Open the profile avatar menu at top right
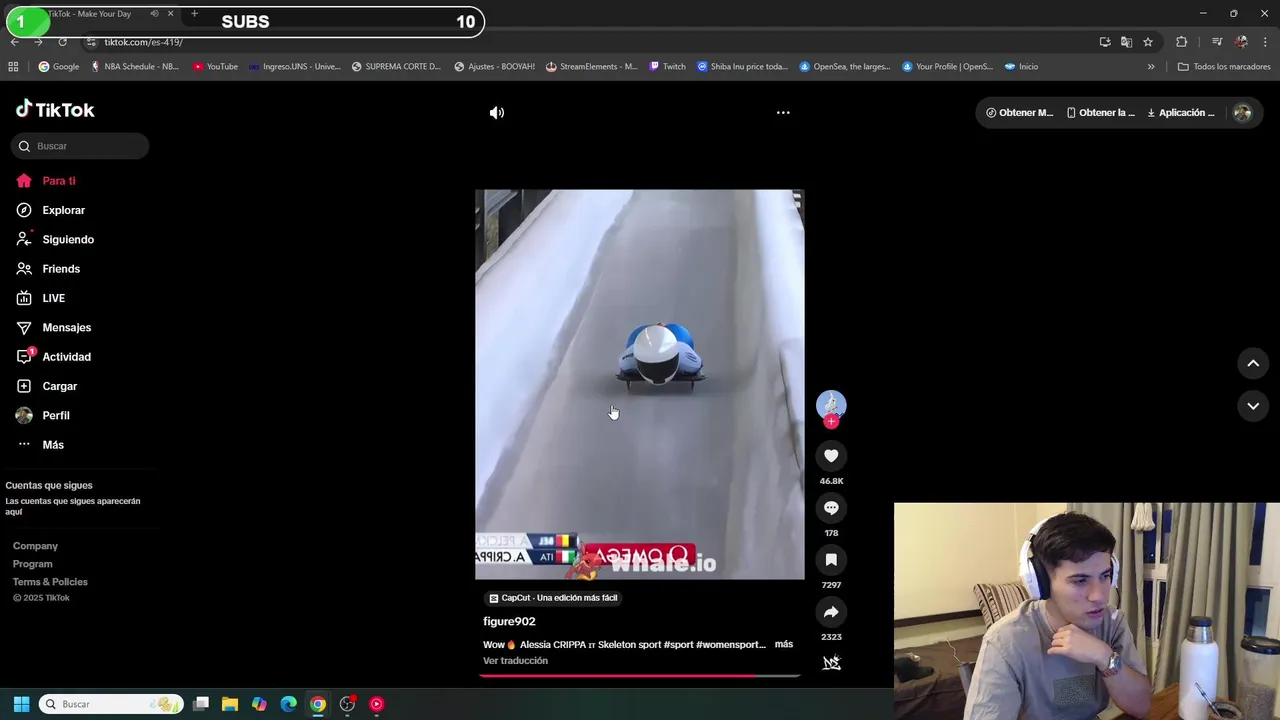The image size is (1280, 720). coord(1242,113)
